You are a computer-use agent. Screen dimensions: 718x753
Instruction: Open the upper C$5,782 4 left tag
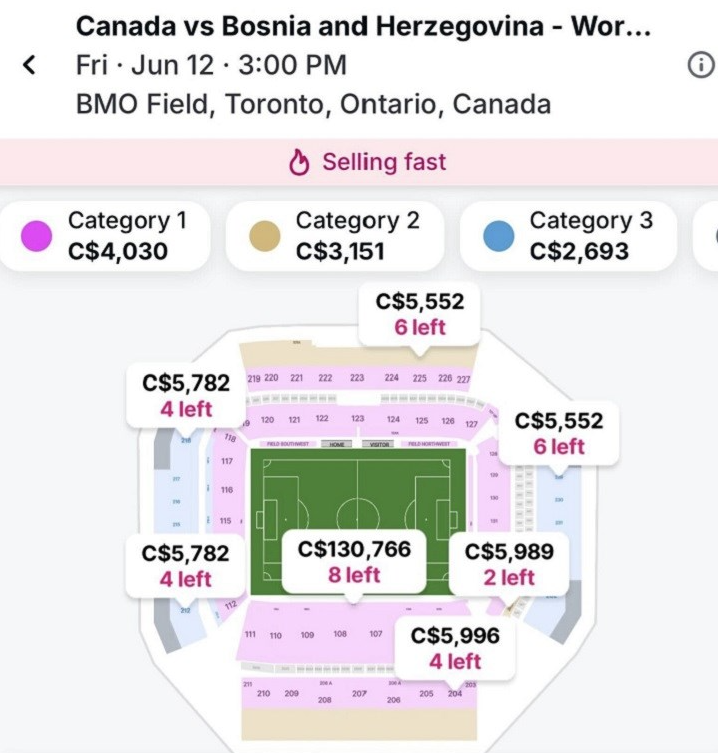(185, 395)
